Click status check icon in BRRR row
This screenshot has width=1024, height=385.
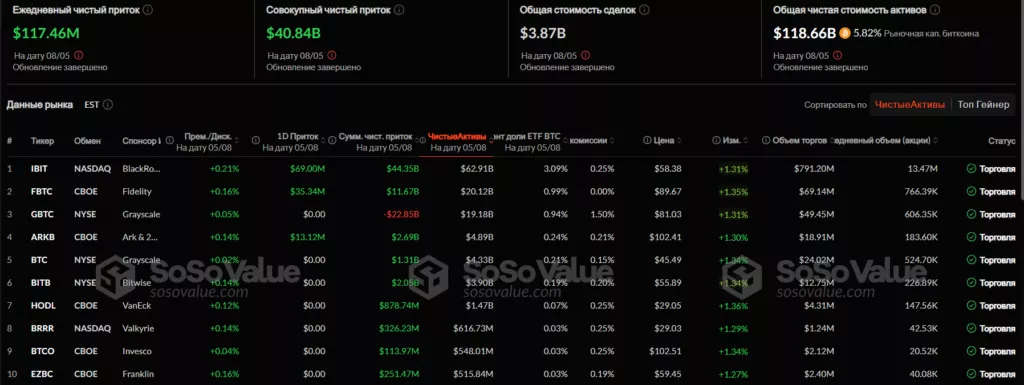[971, 328]
